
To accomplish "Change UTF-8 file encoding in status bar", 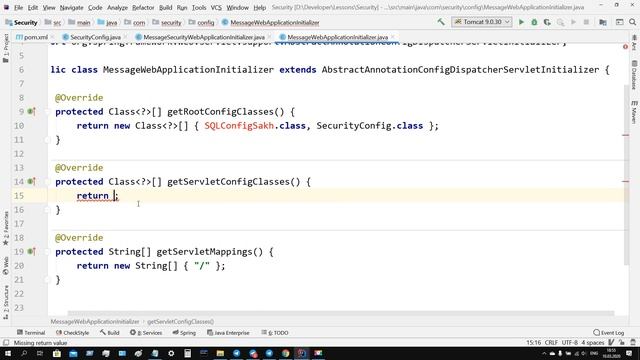I will click(x=569, y=343).
